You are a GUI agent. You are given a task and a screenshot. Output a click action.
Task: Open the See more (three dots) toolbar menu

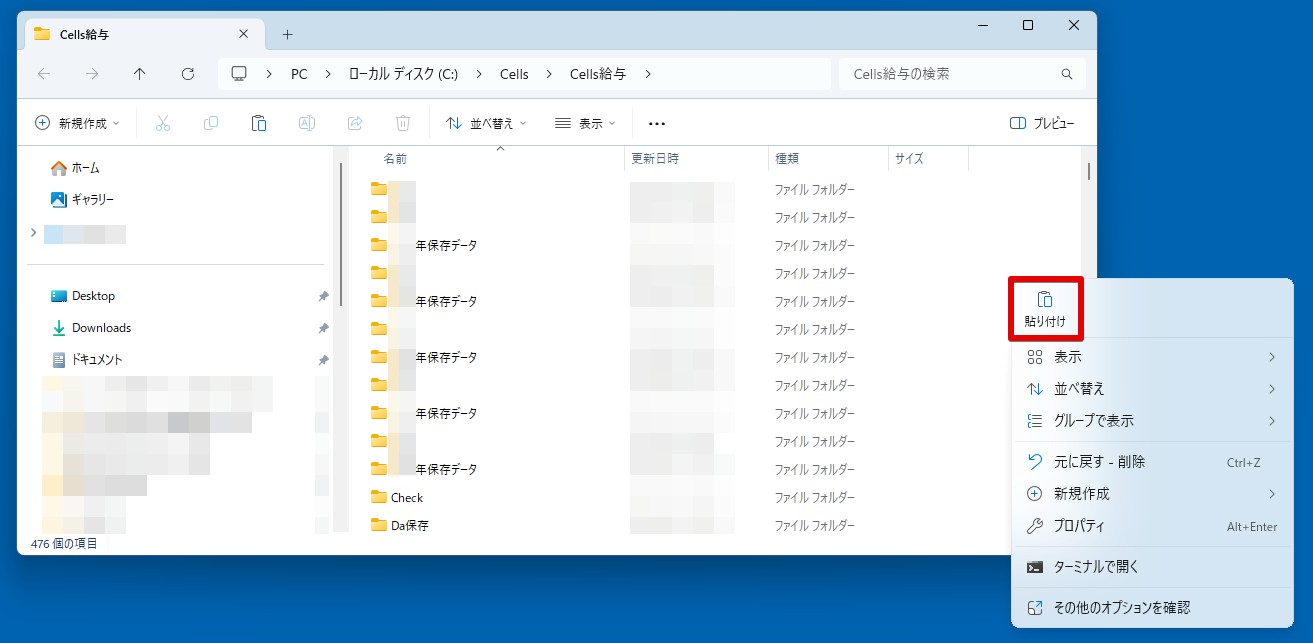pos(656,123)
